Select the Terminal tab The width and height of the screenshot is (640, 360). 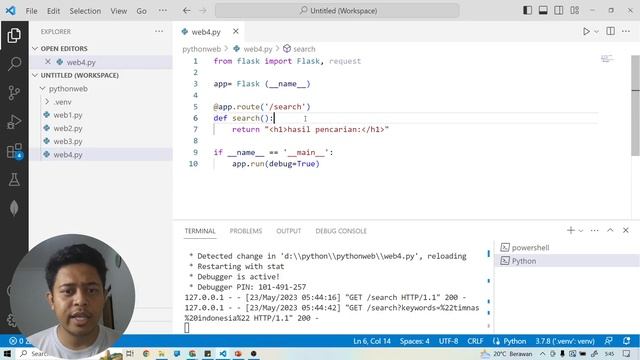[x=200, y=231]
